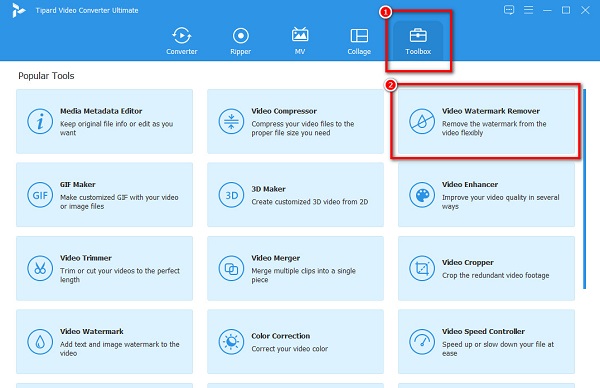Image resolution: width=600 pixels, height=388 pixels.
Task: Click 'Crop the redundant video footage' text
Action: pos(496,276)
